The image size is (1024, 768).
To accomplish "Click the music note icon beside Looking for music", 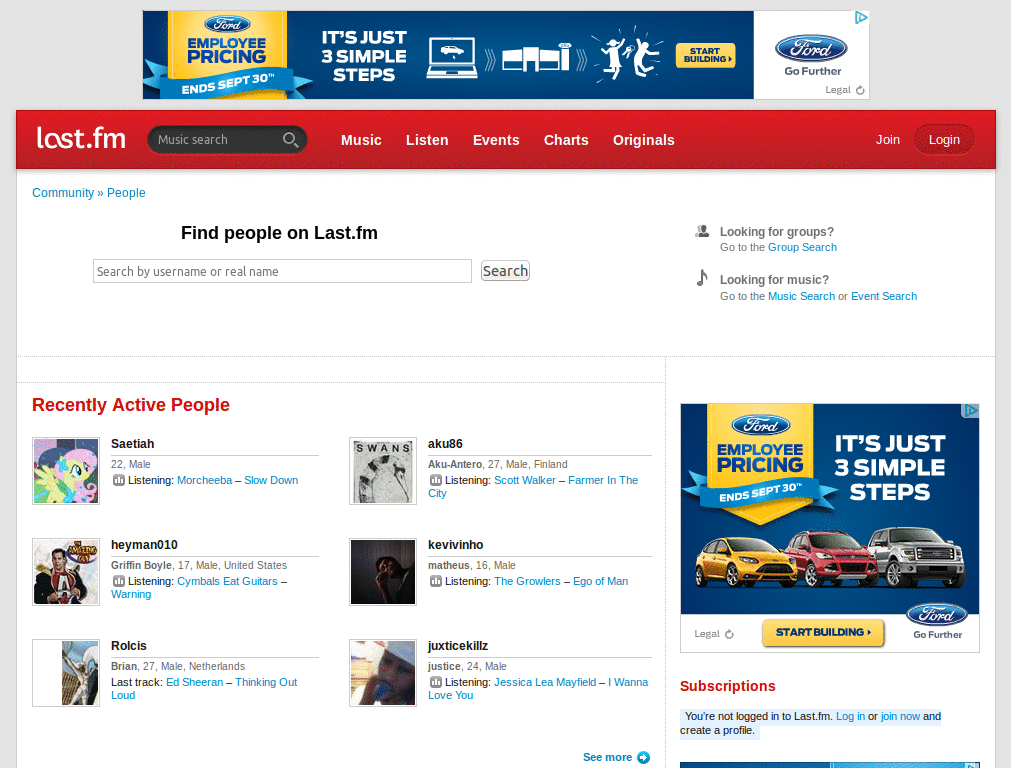I will [702, 278].
